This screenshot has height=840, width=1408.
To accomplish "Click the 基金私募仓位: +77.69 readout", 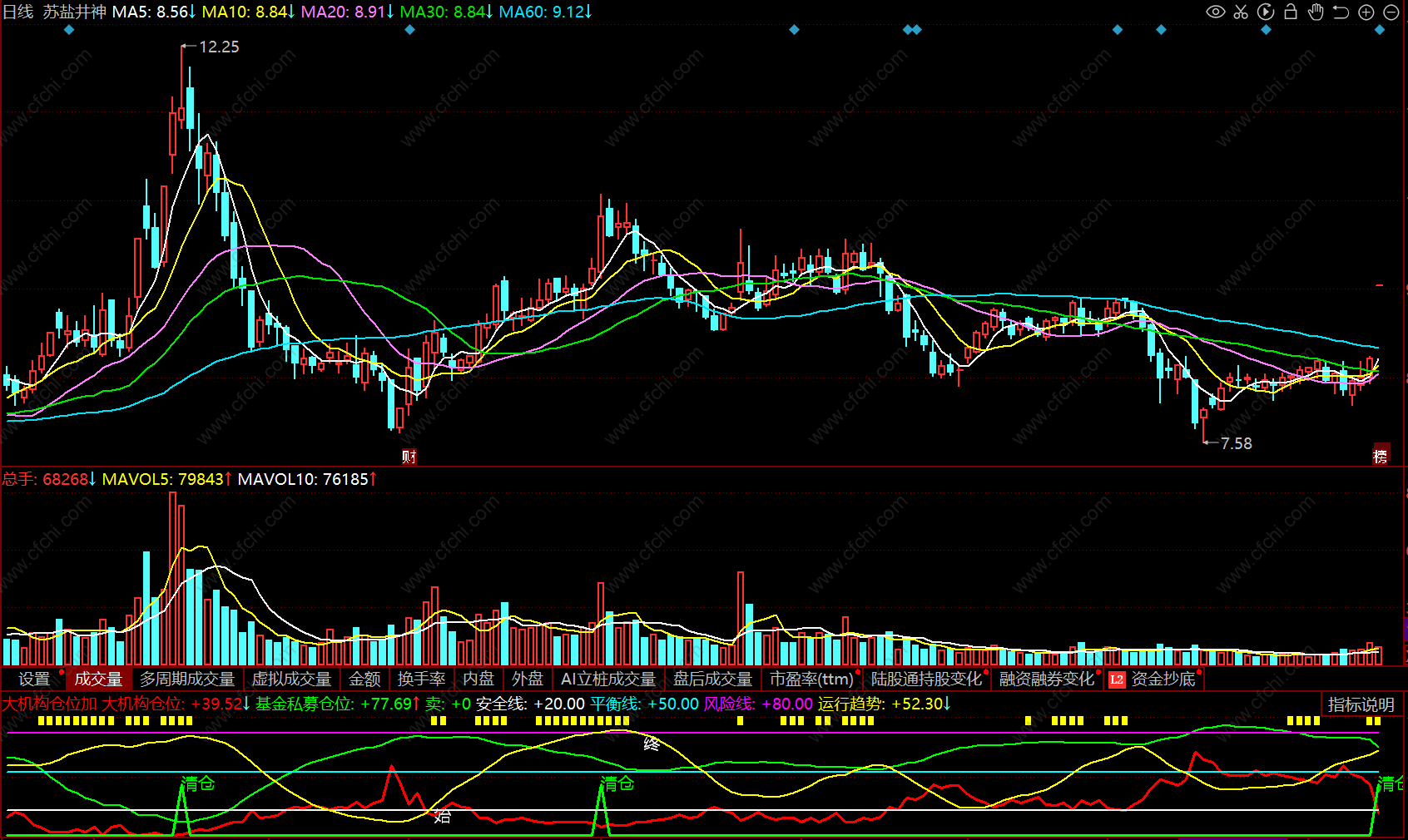I will pyautogui.click(x=338, y=704).
